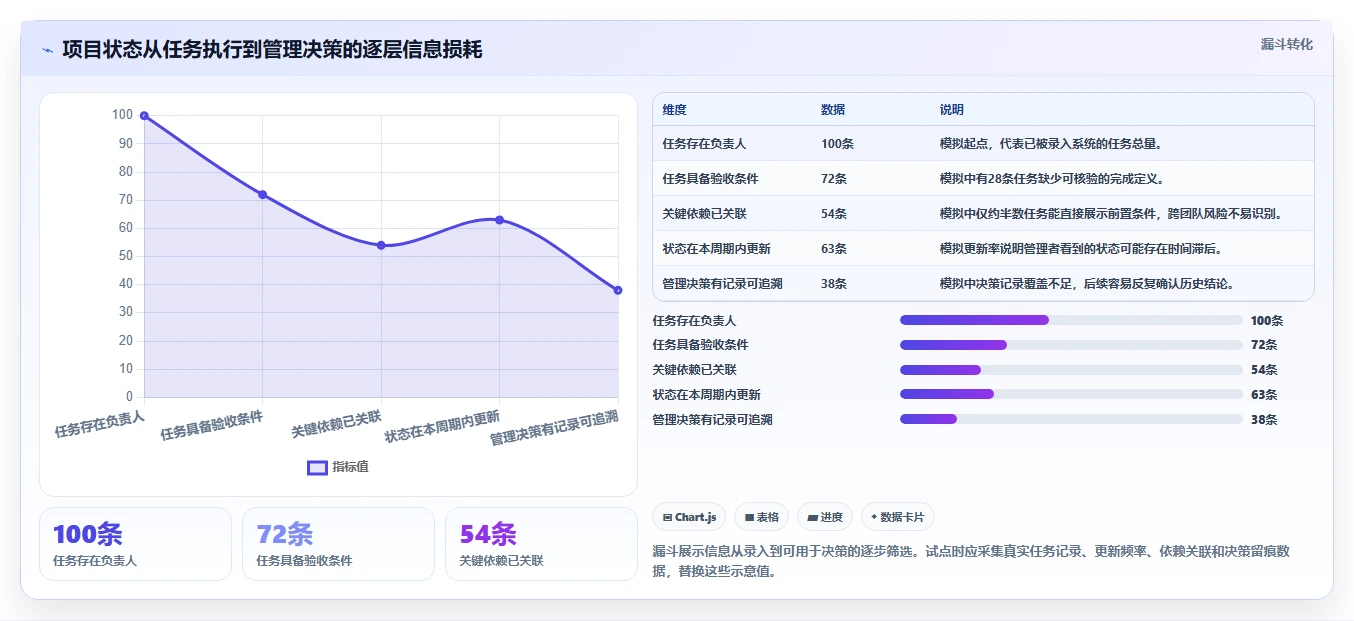Click the table value 54条
This screenshot has height=621, width=1354.
tap(834, 214)
